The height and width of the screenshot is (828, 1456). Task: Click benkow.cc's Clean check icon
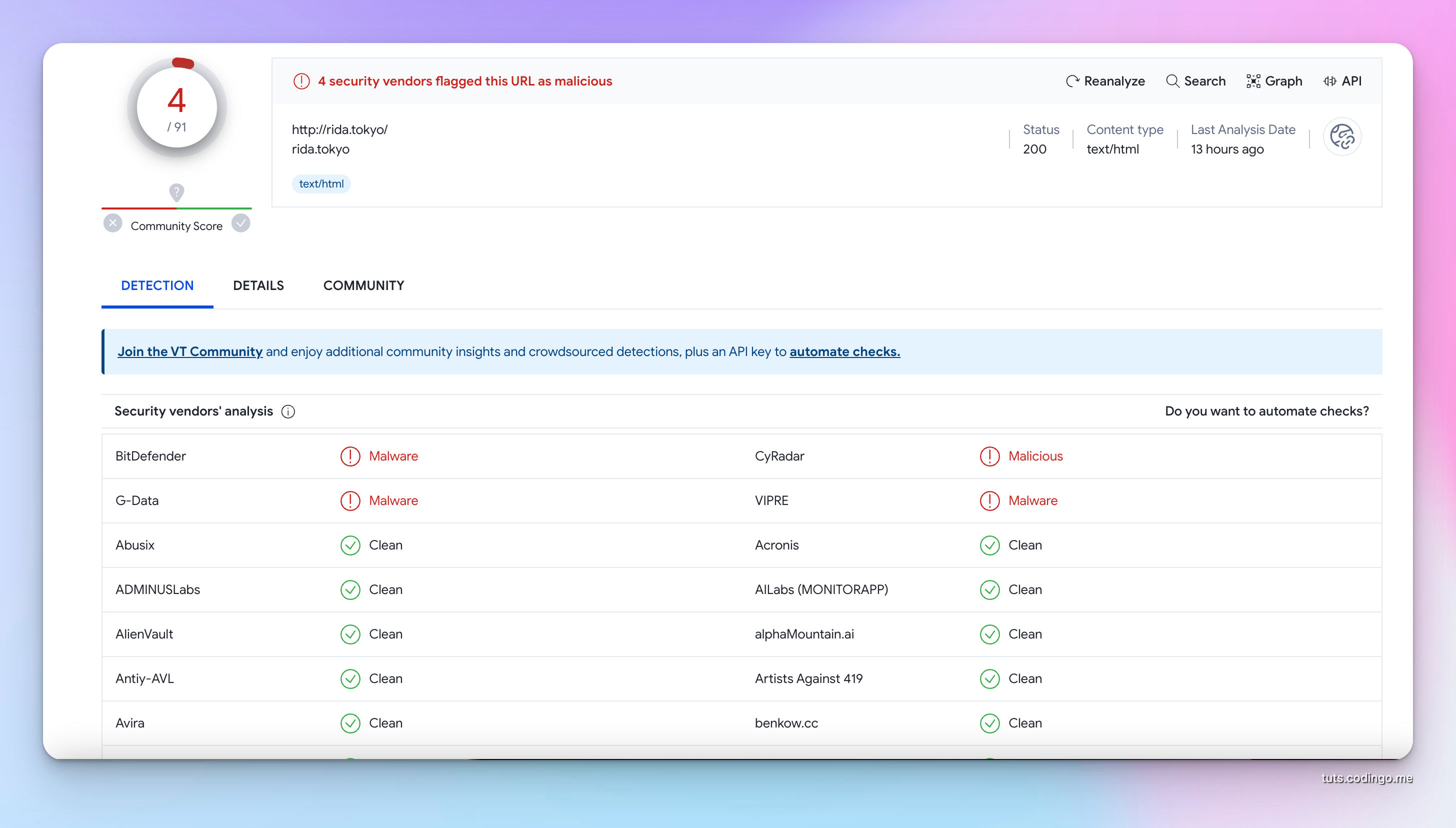990,723
